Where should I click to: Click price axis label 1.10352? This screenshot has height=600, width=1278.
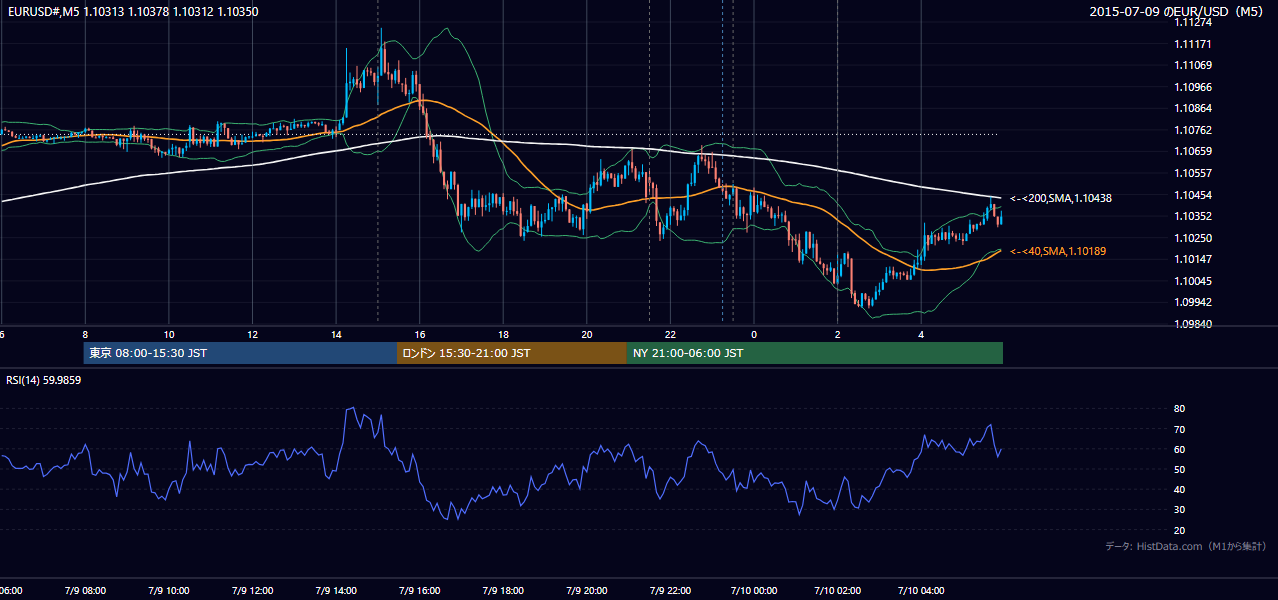1194,216
